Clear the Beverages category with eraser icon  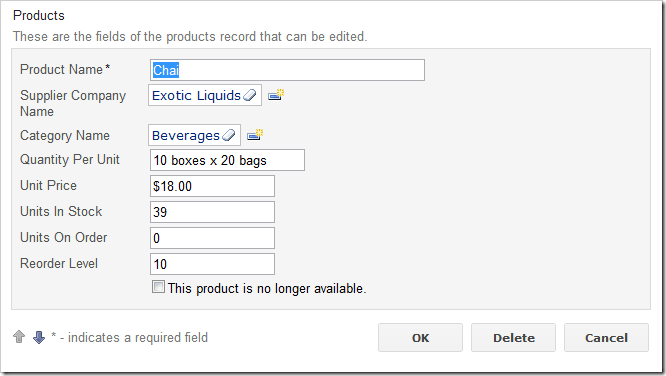[x=229, y=135]
